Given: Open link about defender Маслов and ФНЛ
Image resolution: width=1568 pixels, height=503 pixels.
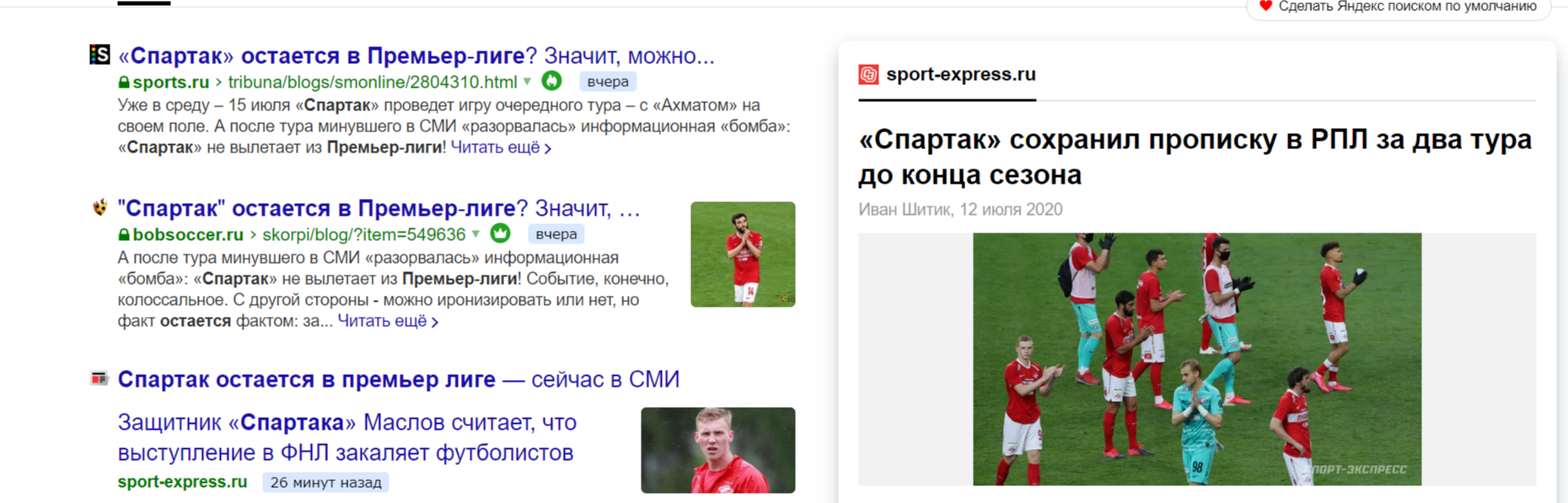Looking at the screenshot, I should tap(347, 437).
